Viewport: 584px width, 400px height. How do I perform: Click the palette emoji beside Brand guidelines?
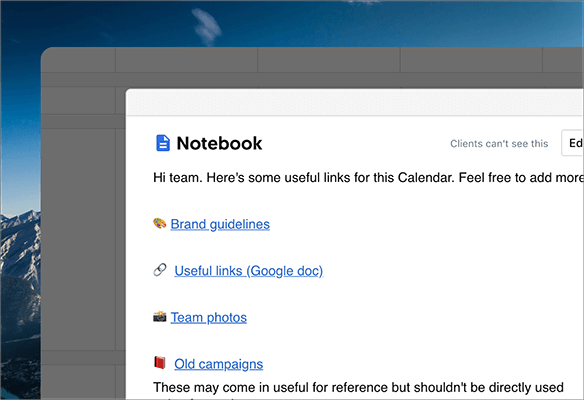click(x=159, y=223)
